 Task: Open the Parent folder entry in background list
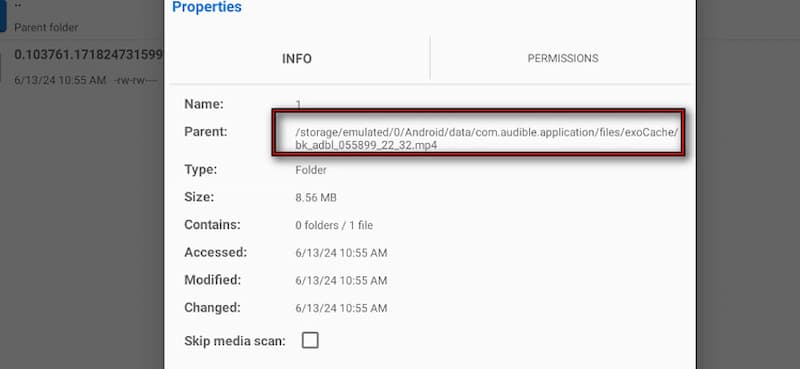(46, 28)
